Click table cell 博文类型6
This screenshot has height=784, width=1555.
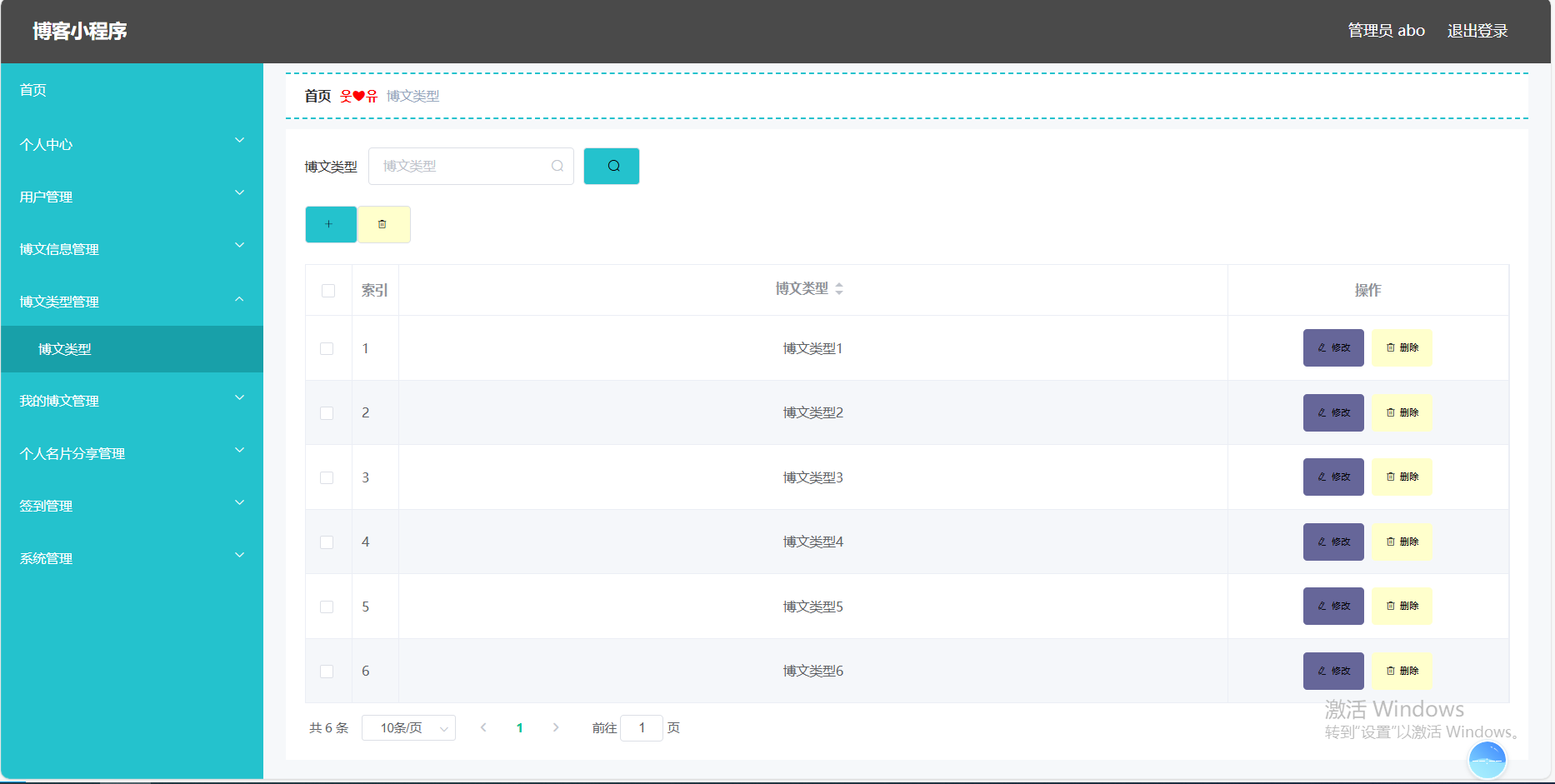point(812,671)
